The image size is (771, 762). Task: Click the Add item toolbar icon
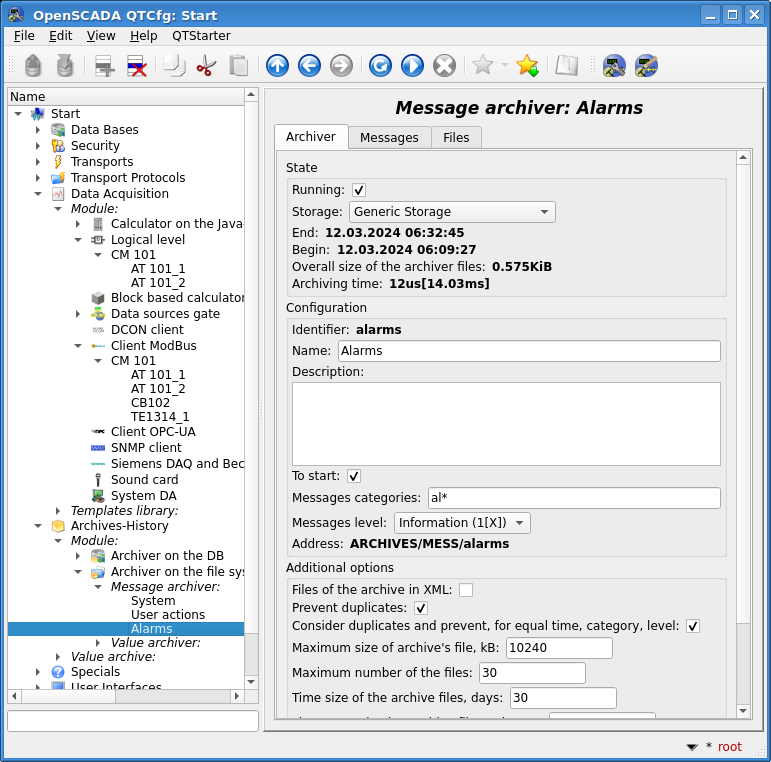pyautogui.click(x=104, y=66)
